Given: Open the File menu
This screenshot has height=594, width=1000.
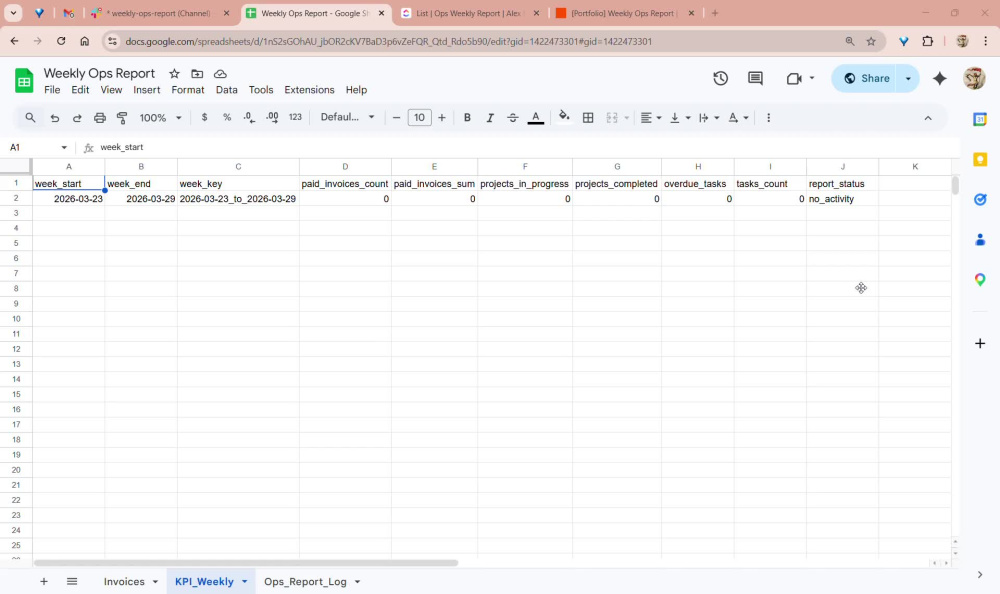Looking at the screenshot, I should [x=52, y=90].
